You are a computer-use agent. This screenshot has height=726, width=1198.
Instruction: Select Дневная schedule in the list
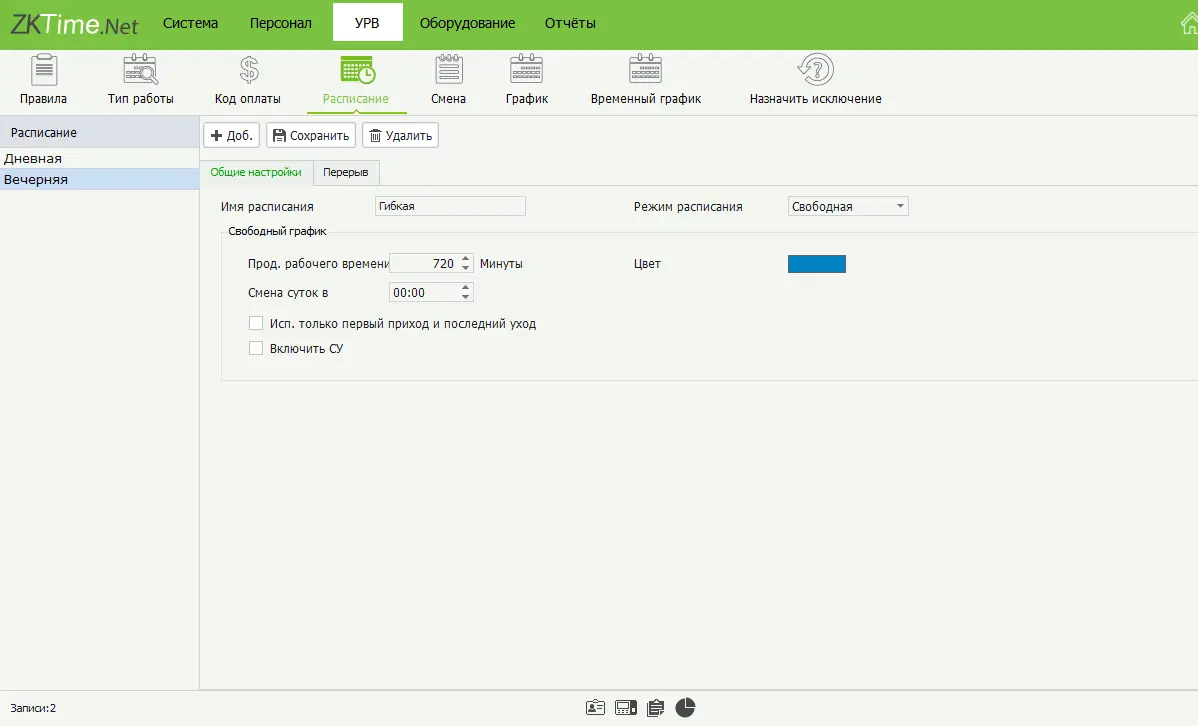33,158
